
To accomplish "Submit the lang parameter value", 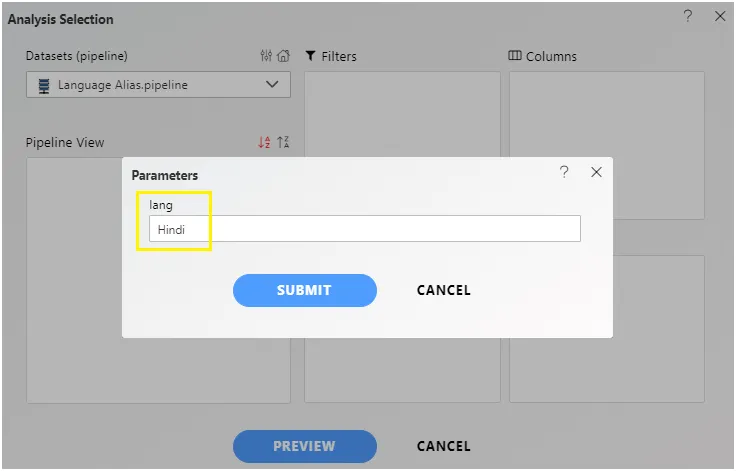I will 305,290.
